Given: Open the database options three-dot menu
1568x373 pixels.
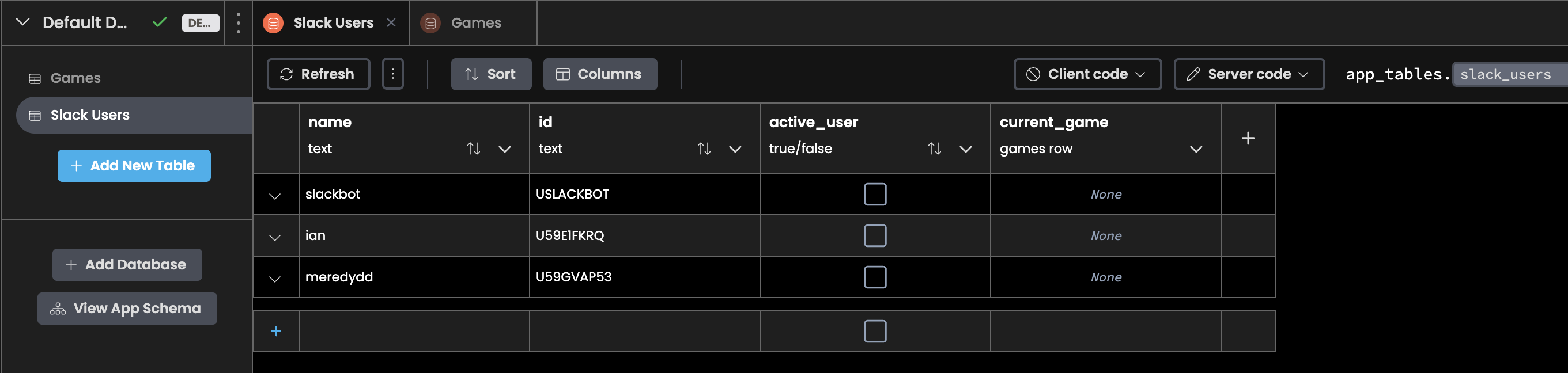Looking at the screenshot, I should (x=238, y=23).
